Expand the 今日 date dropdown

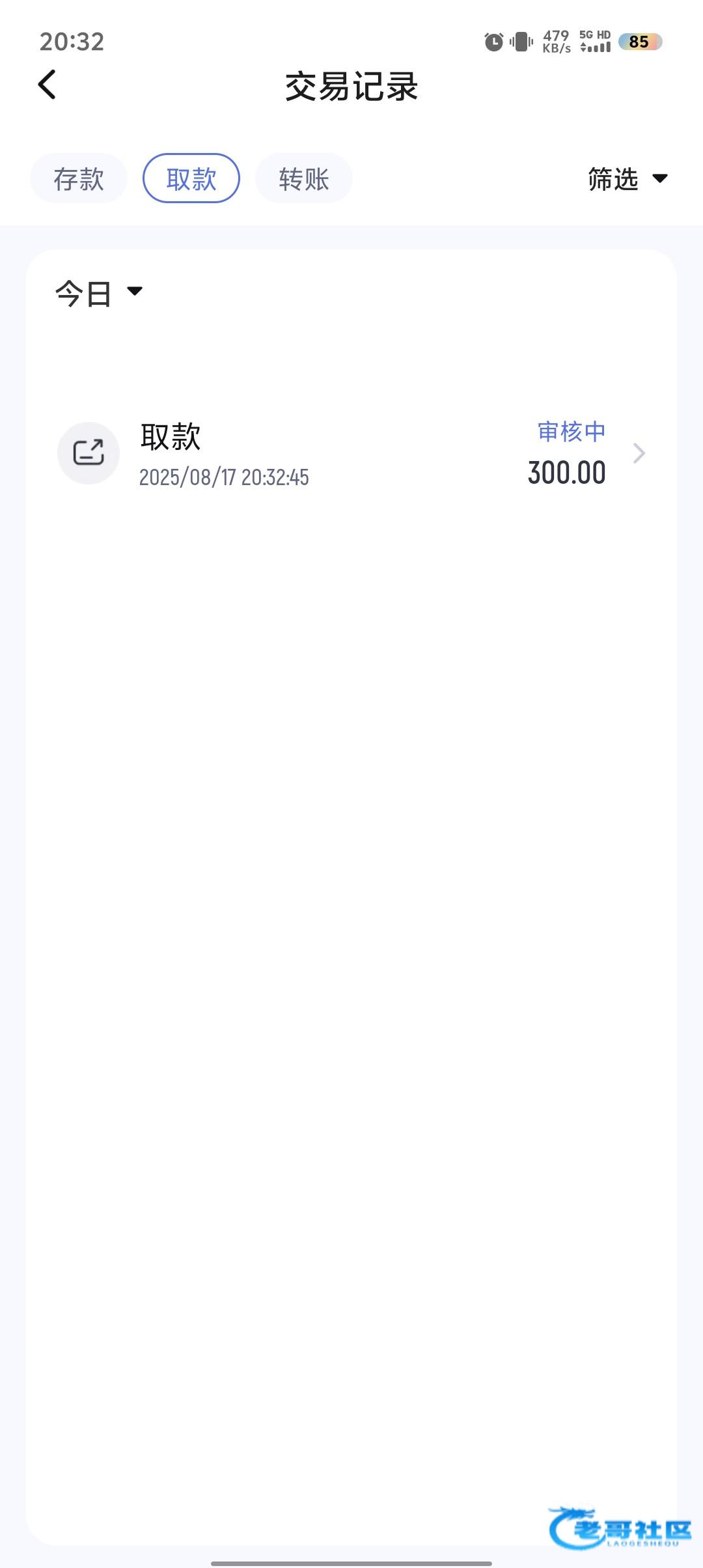99,293
